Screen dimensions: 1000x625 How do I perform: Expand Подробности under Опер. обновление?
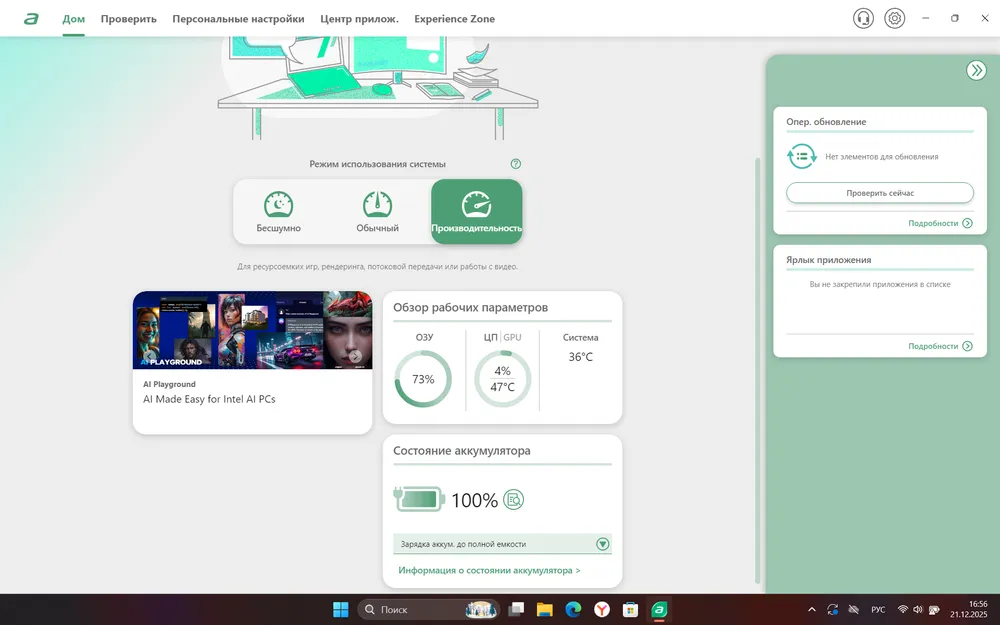click(939, 223)
